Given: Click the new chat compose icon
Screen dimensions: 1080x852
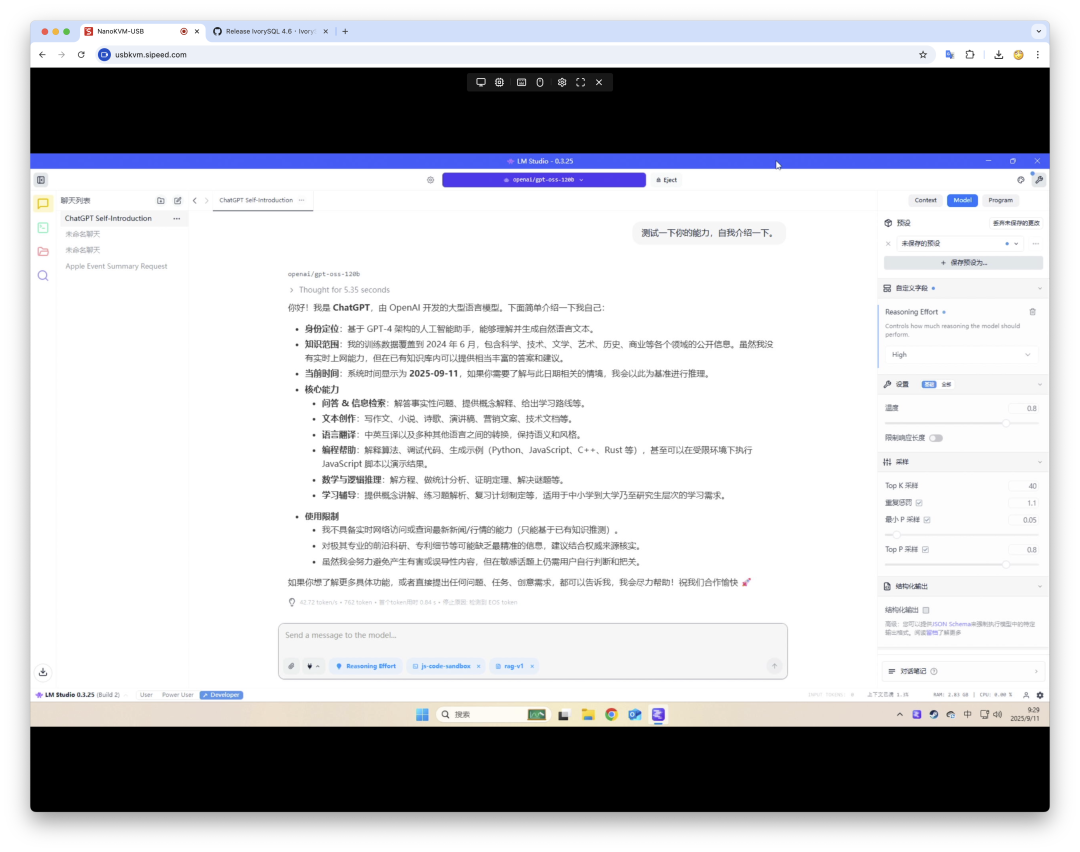Looking at the screenshot, I should pos(178,200).
